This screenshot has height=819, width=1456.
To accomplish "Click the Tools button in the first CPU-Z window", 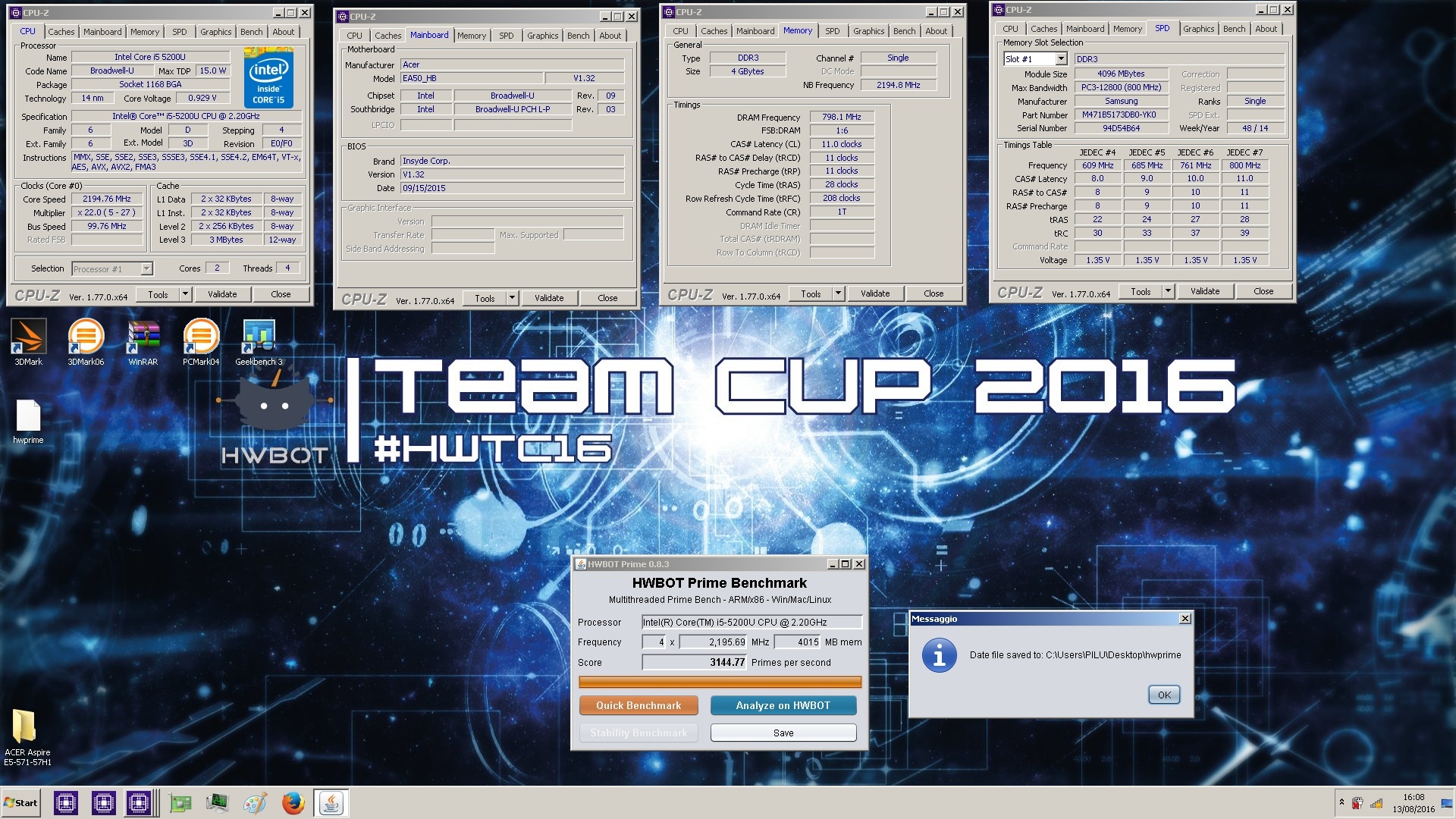I will click(158, 294).
